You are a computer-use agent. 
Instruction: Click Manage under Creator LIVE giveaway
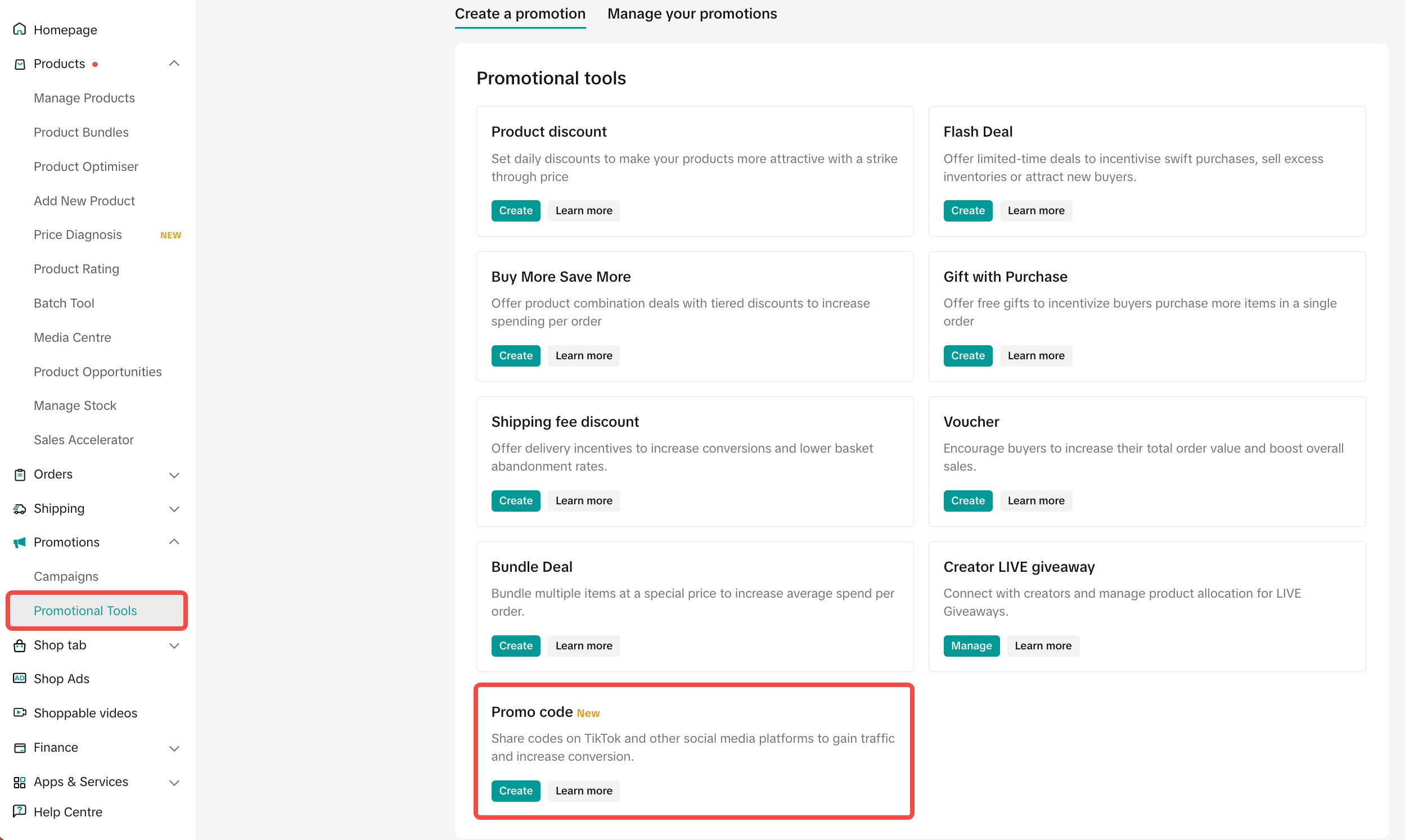[971, 645]
